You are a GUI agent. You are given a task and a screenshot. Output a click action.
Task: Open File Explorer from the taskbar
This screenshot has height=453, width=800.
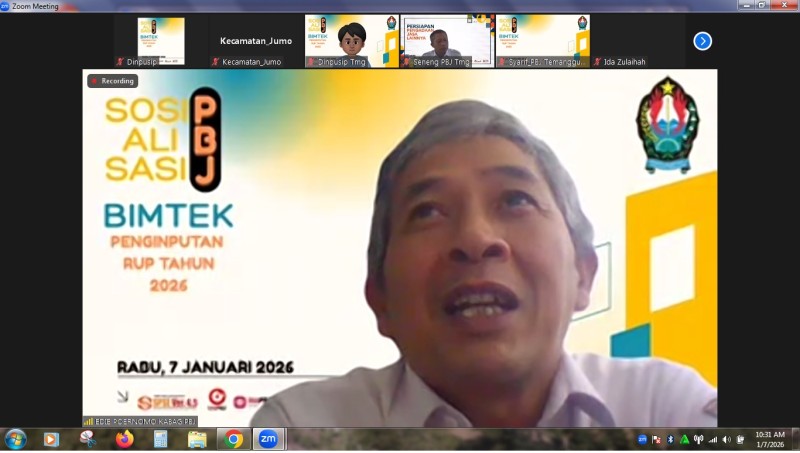tap(197, 439)
